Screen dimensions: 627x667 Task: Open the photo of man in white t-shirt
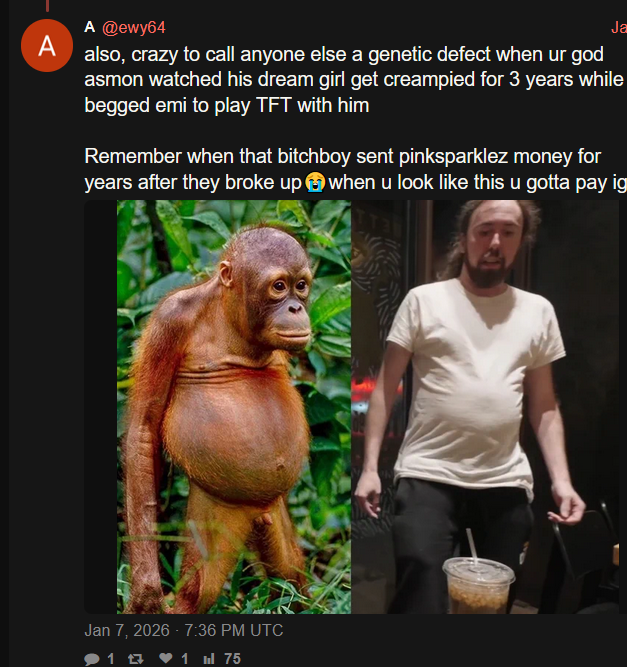click(485, 407)
